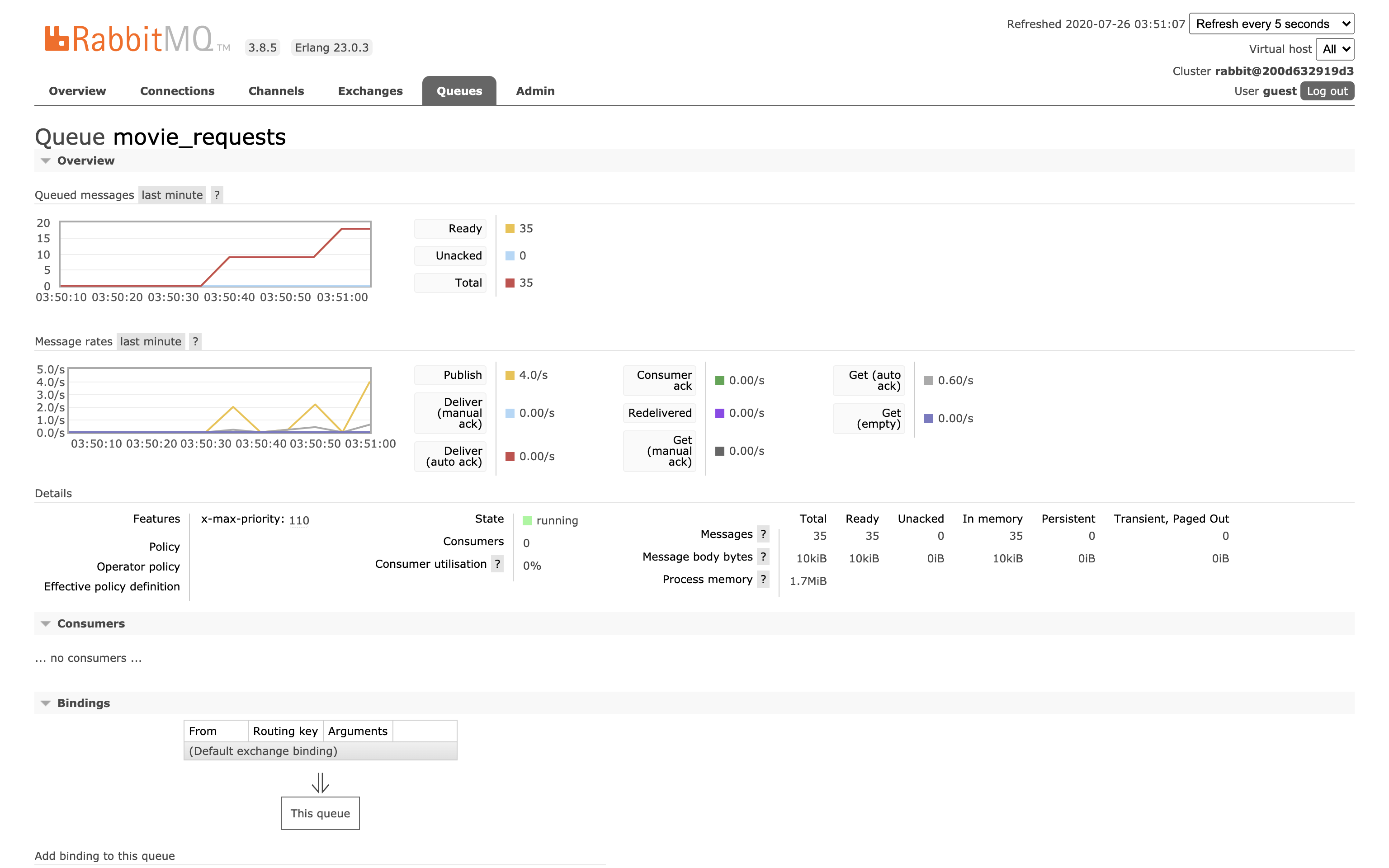The image size is (1389, 868).
Task: Change Queued messages last minute range
Action: click(172, 195)
